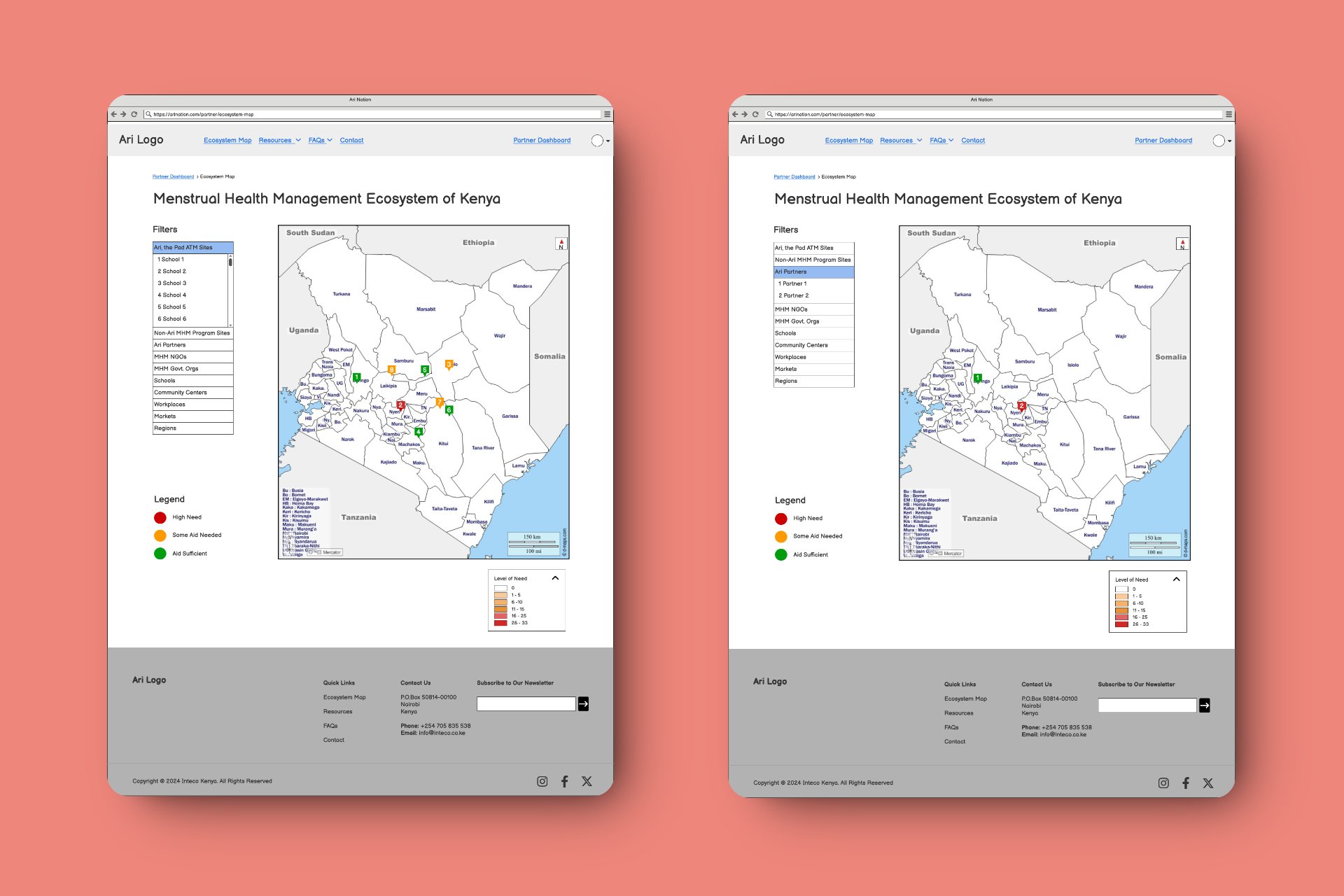Select 3 School 3 in left filter list
The height and width of the screenshot is (896, 1344).
(x=172, y=283)
